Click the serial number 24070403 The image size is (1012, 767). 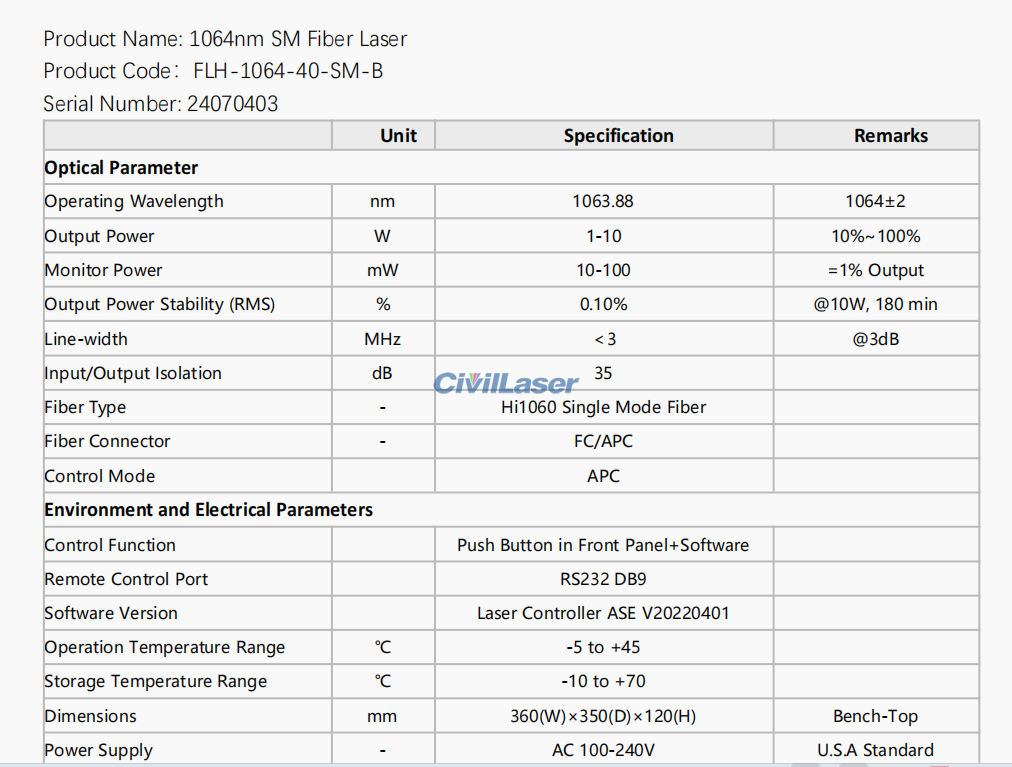232,104
